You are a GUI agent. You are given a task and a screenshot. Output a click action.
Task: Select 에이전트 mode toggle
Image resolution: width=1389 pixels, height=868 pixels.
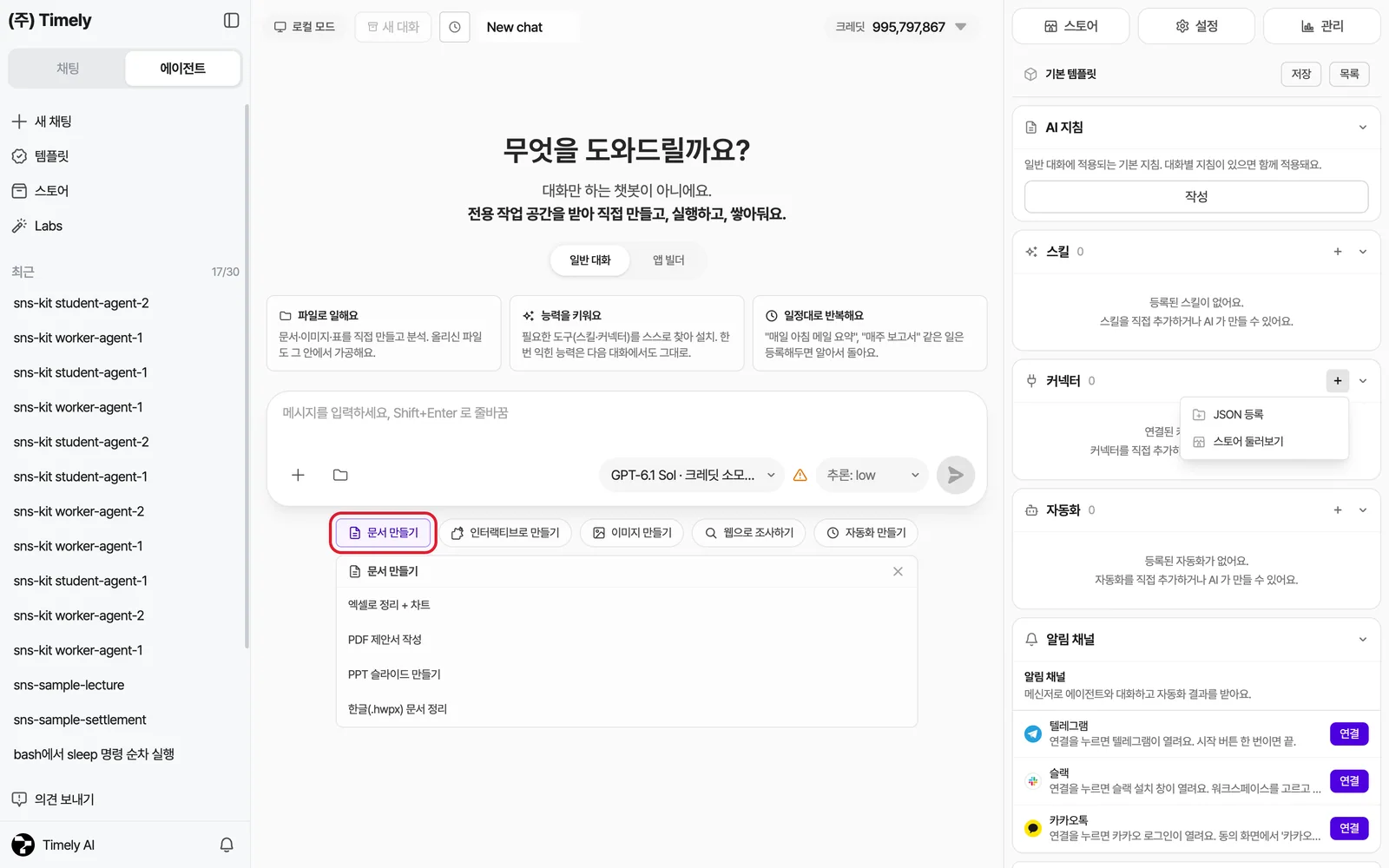coord(182,69)
